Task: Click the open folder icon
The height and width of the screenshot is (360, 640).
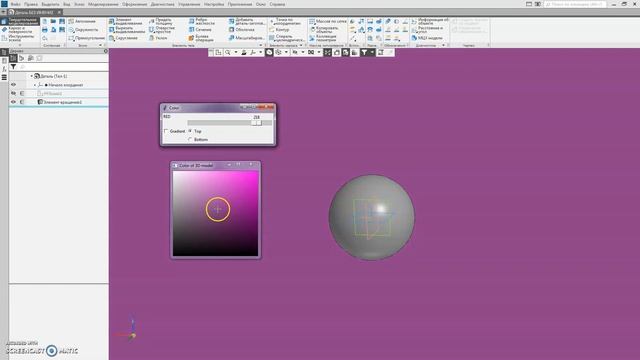Action: [x=53, y=21]
